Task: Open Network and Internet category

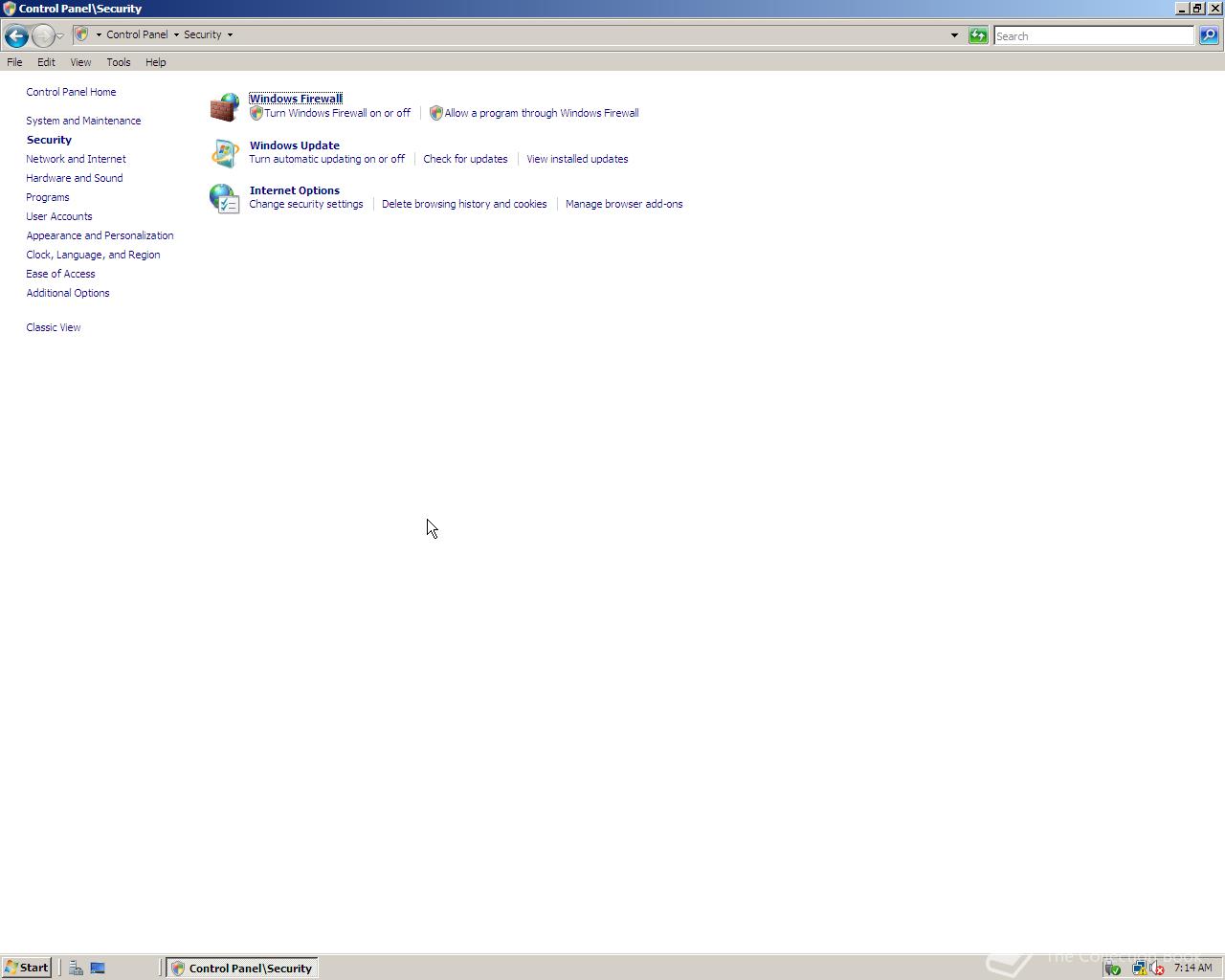Action: [x=76, y=159]
